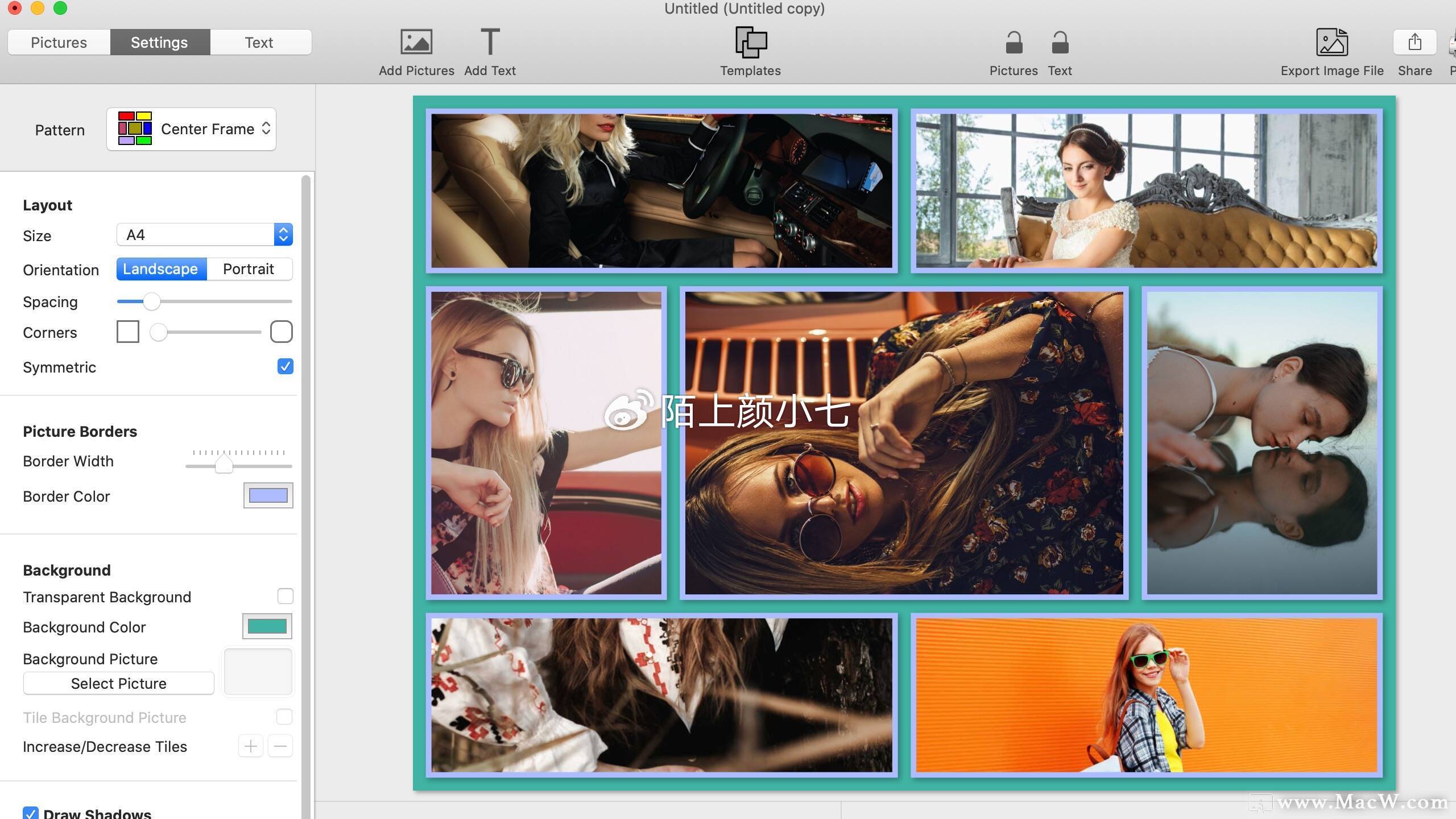Open the Templates chooser
The image size is (1456, 819).
click(751, 42)
